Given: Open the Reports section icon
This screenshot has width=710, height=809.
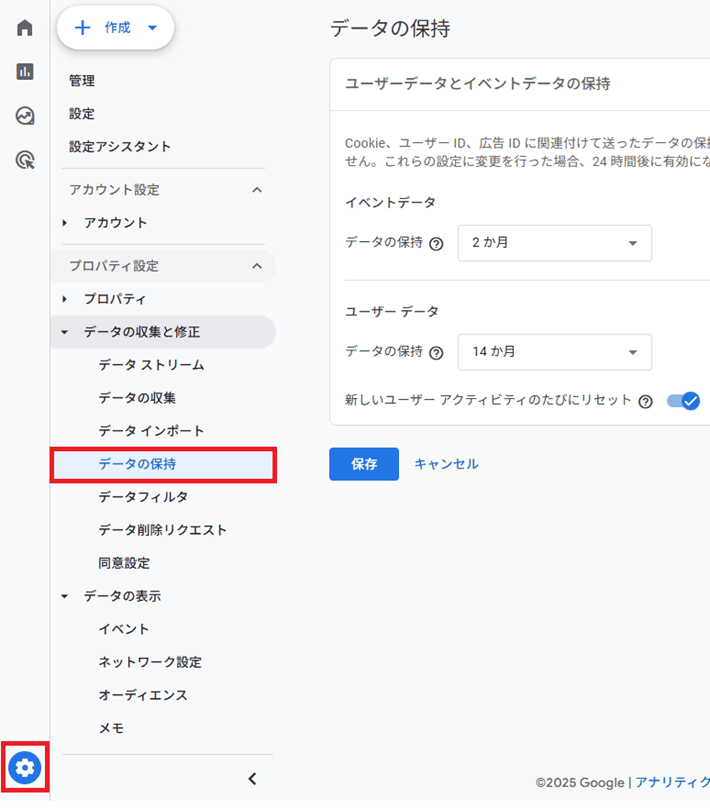Looking at the screenshot, I should point(24,72).
